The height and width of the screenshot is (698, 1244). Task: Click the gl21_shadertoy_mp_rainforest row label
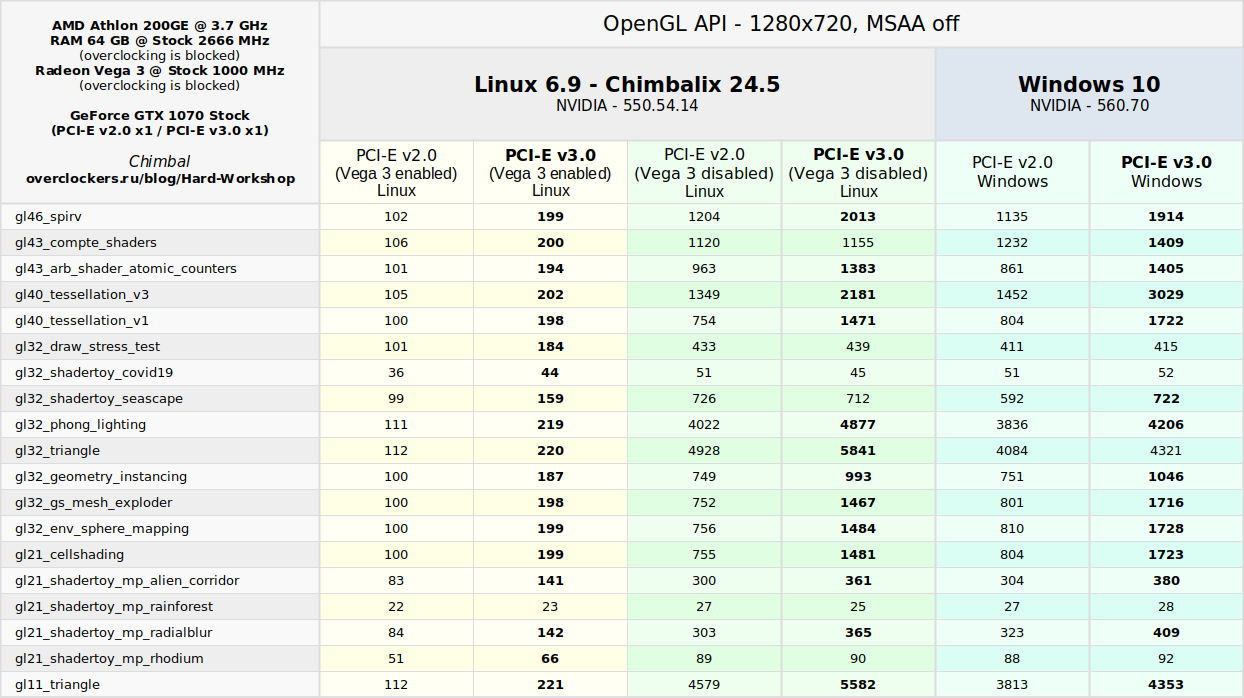click(x=113, y=607)
